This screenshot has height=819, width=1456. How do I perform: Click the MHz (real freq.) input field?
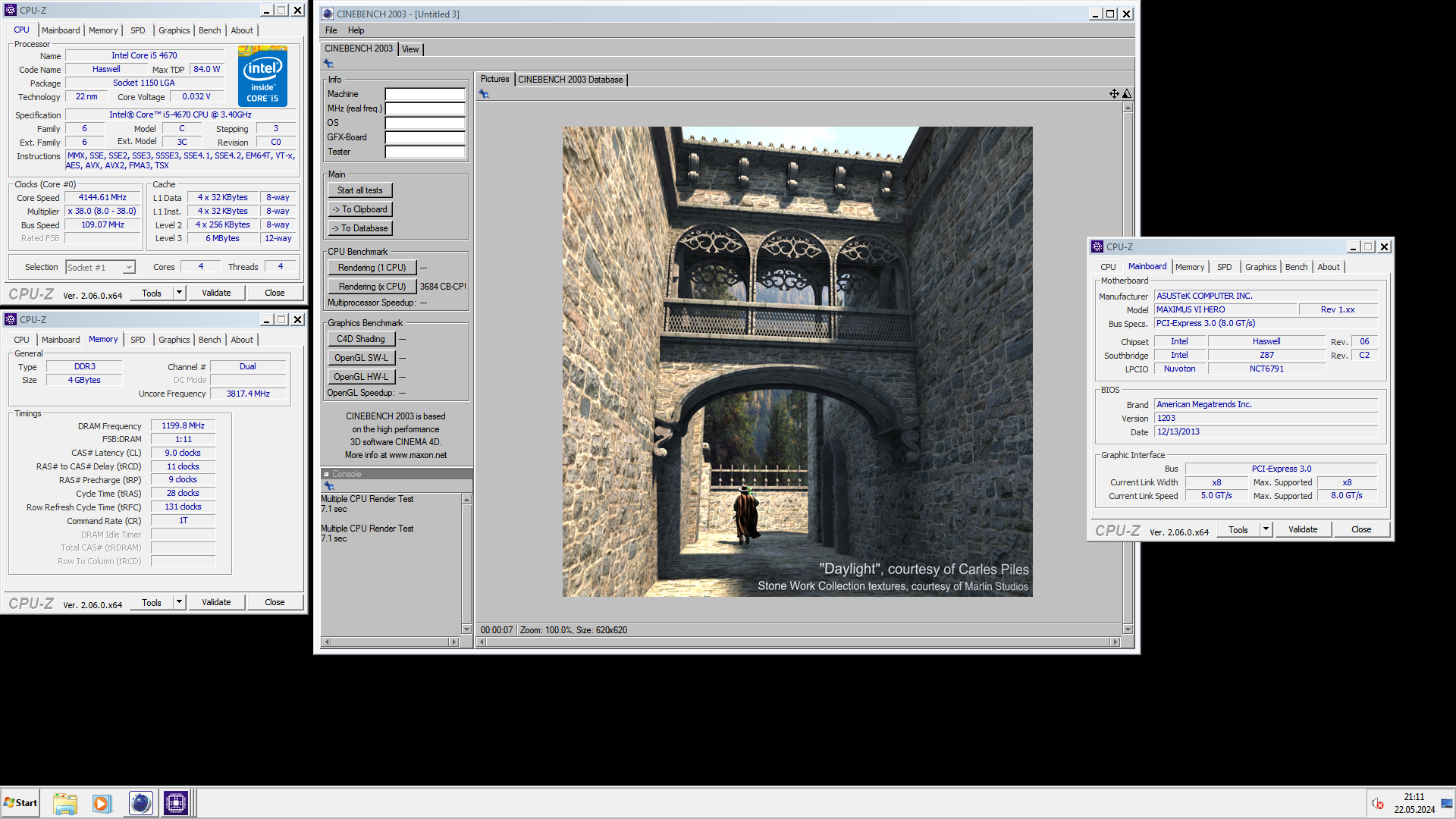pyautogui.click(x=425, y=108)
